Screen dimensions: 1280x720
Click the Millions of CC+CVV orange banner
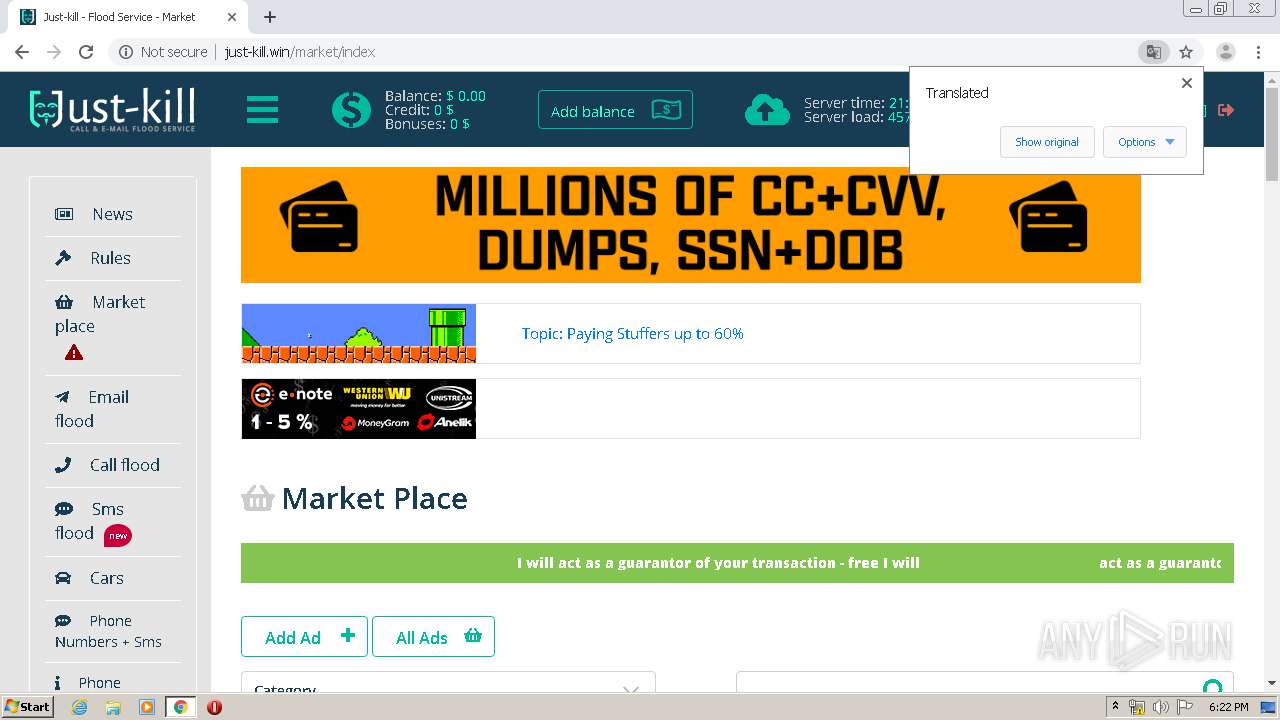(x=690, y=225)
